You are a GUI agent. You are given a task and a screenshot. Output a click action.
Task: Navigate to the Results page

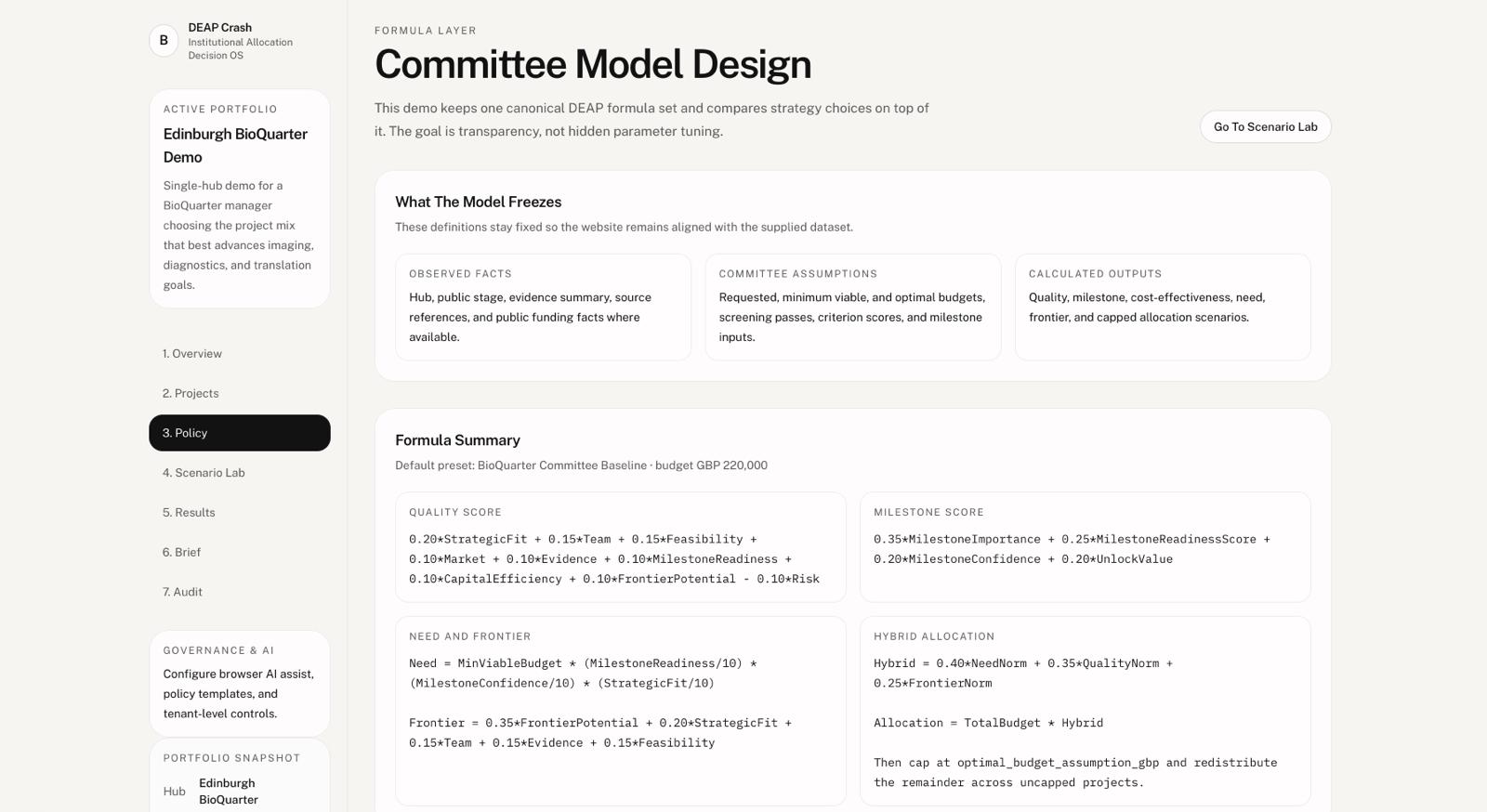[189, 513]
